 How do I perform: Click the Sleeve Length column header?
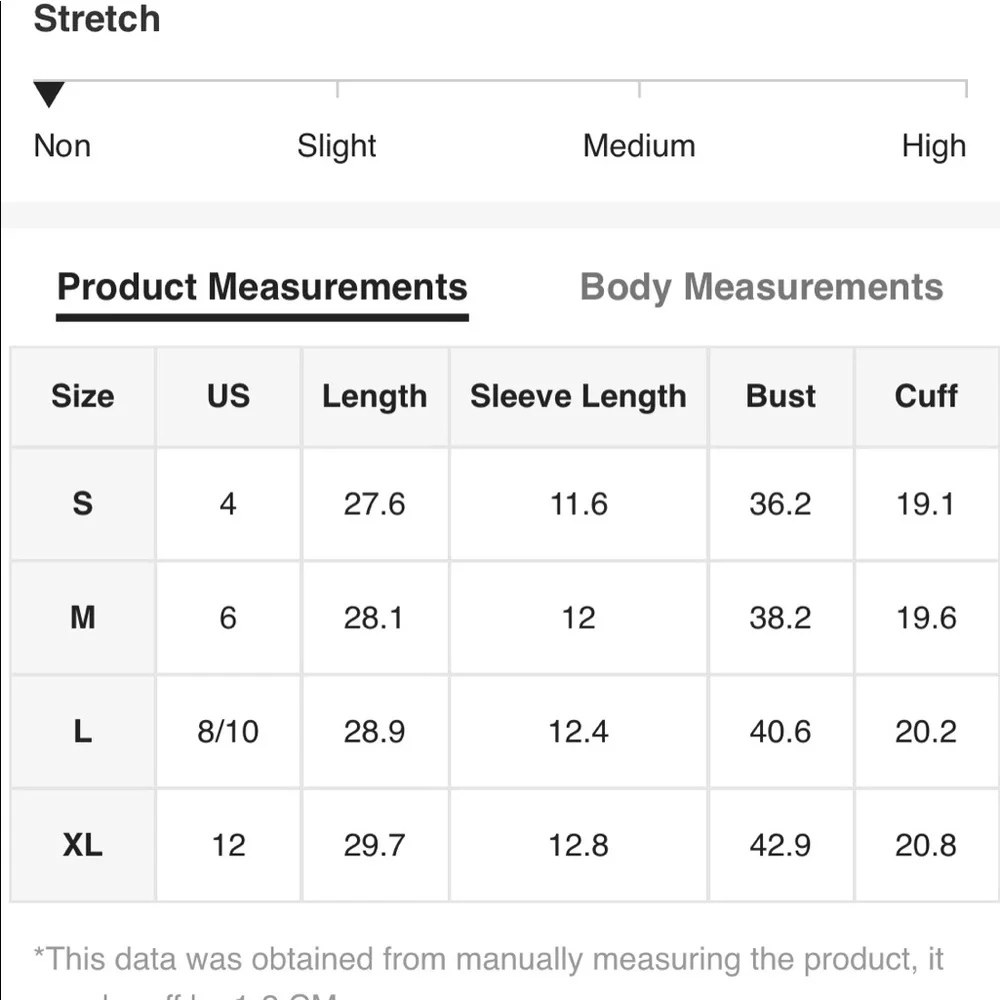tap(578, 396)
